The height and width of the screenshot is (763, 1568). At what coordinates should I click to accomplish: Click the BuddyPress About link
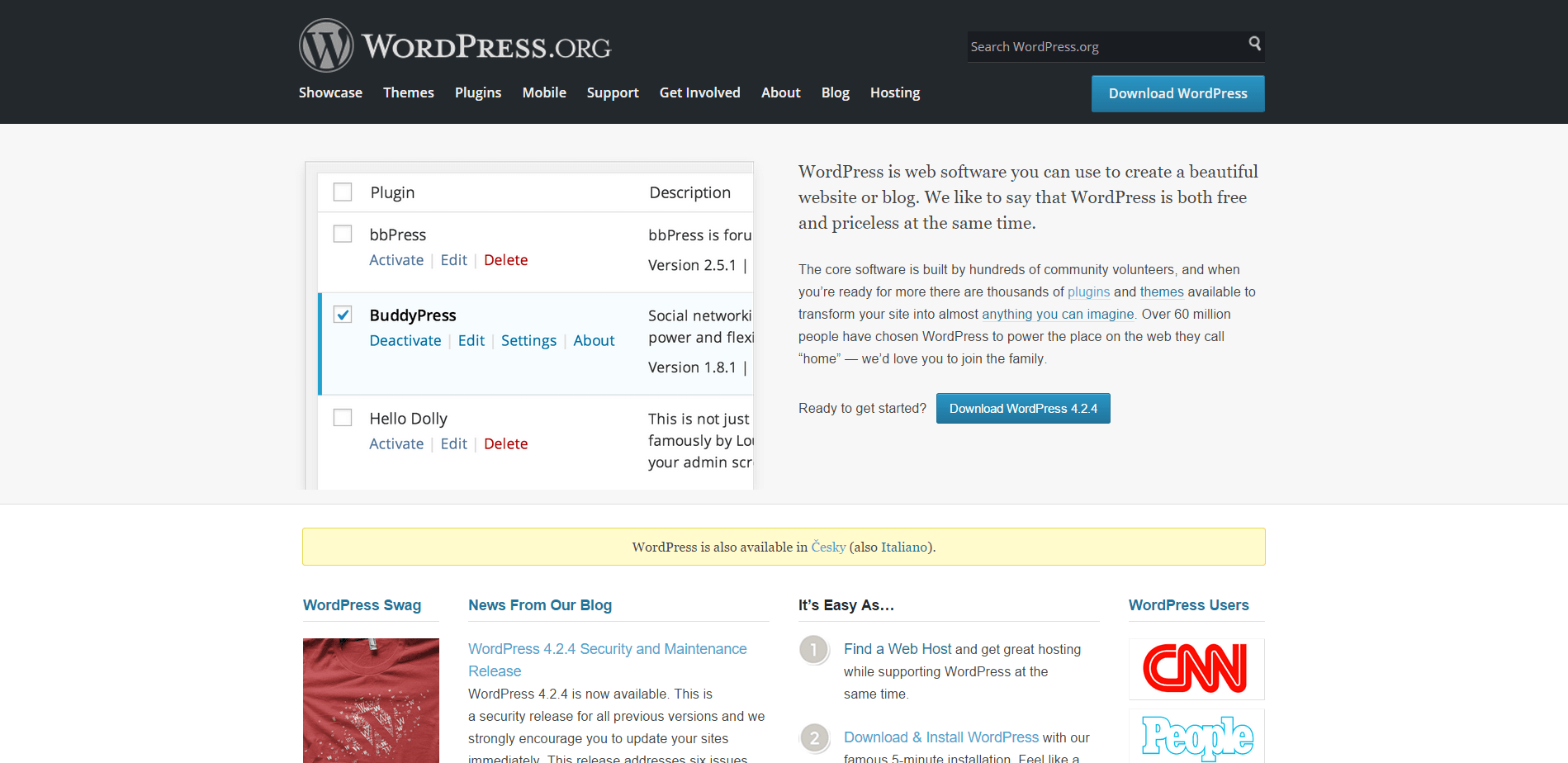[x=595, y=340]
